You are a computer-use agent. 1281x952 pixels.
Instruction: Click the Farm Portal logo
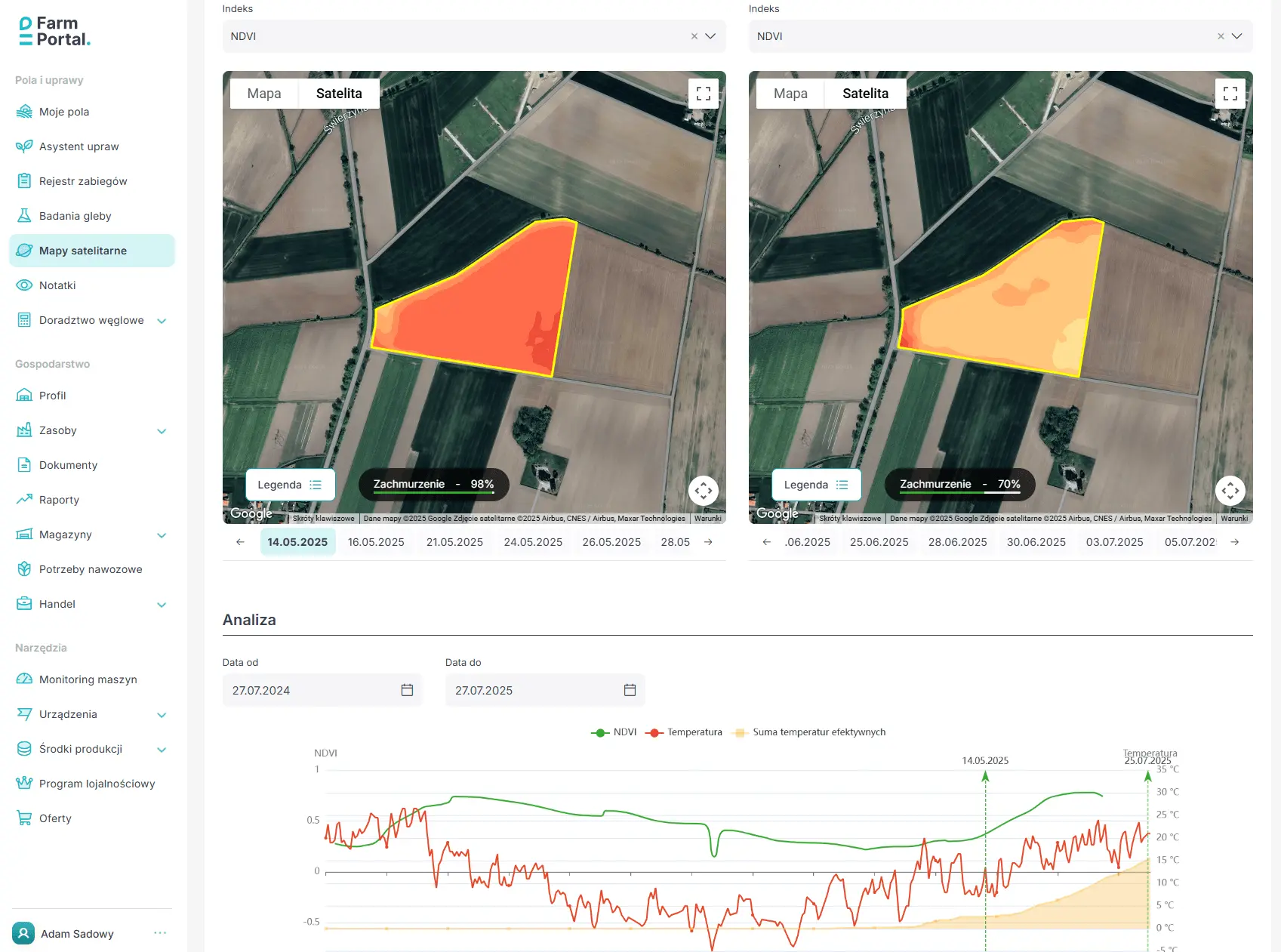54,32
